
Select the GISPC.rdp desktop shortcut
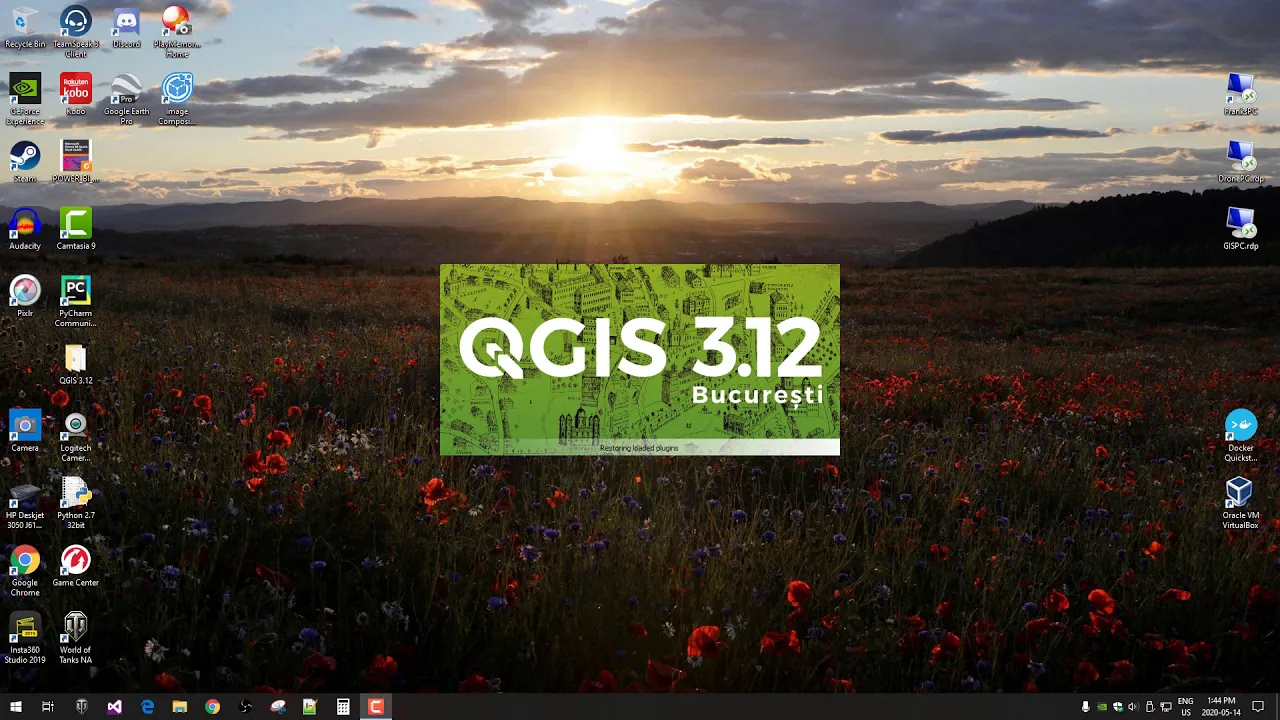pos(1240,229)
